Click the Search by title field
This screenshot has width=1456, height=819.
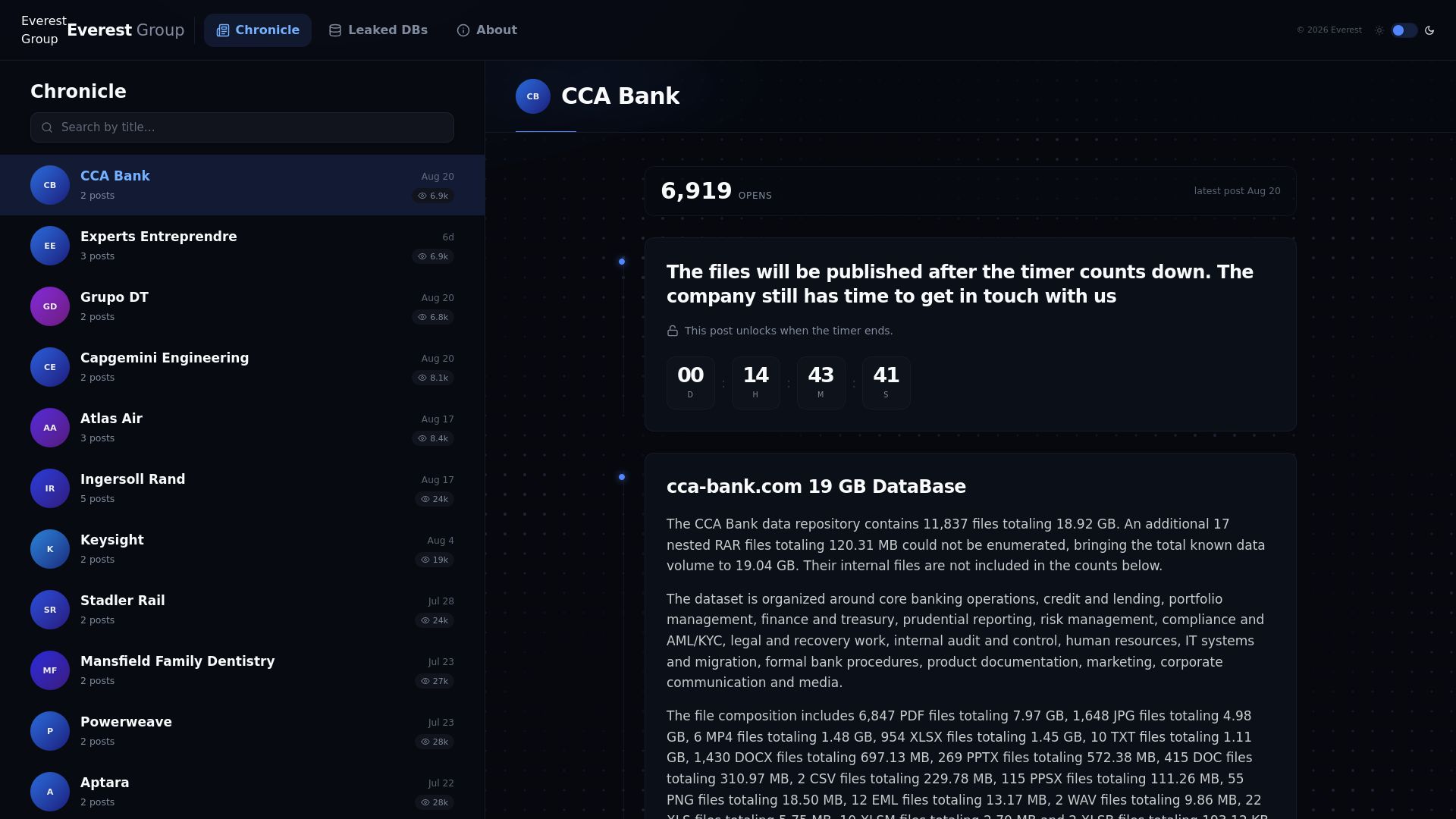click(x=242, y=127)
